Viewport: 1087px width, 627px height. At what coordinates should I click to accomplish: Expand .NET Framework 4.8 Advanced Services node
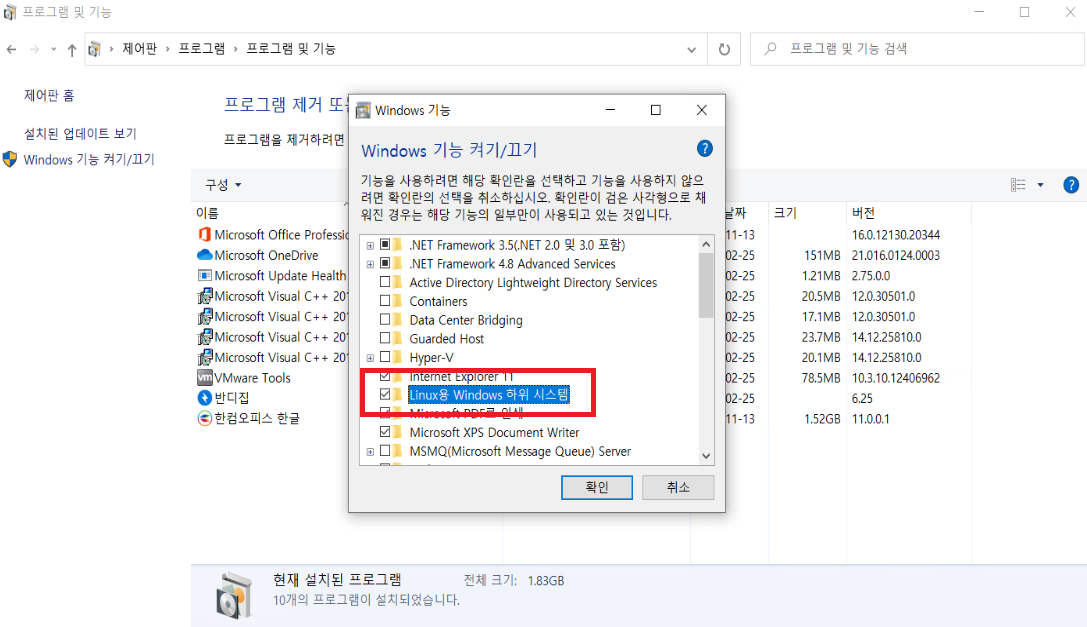coord(370,264)
